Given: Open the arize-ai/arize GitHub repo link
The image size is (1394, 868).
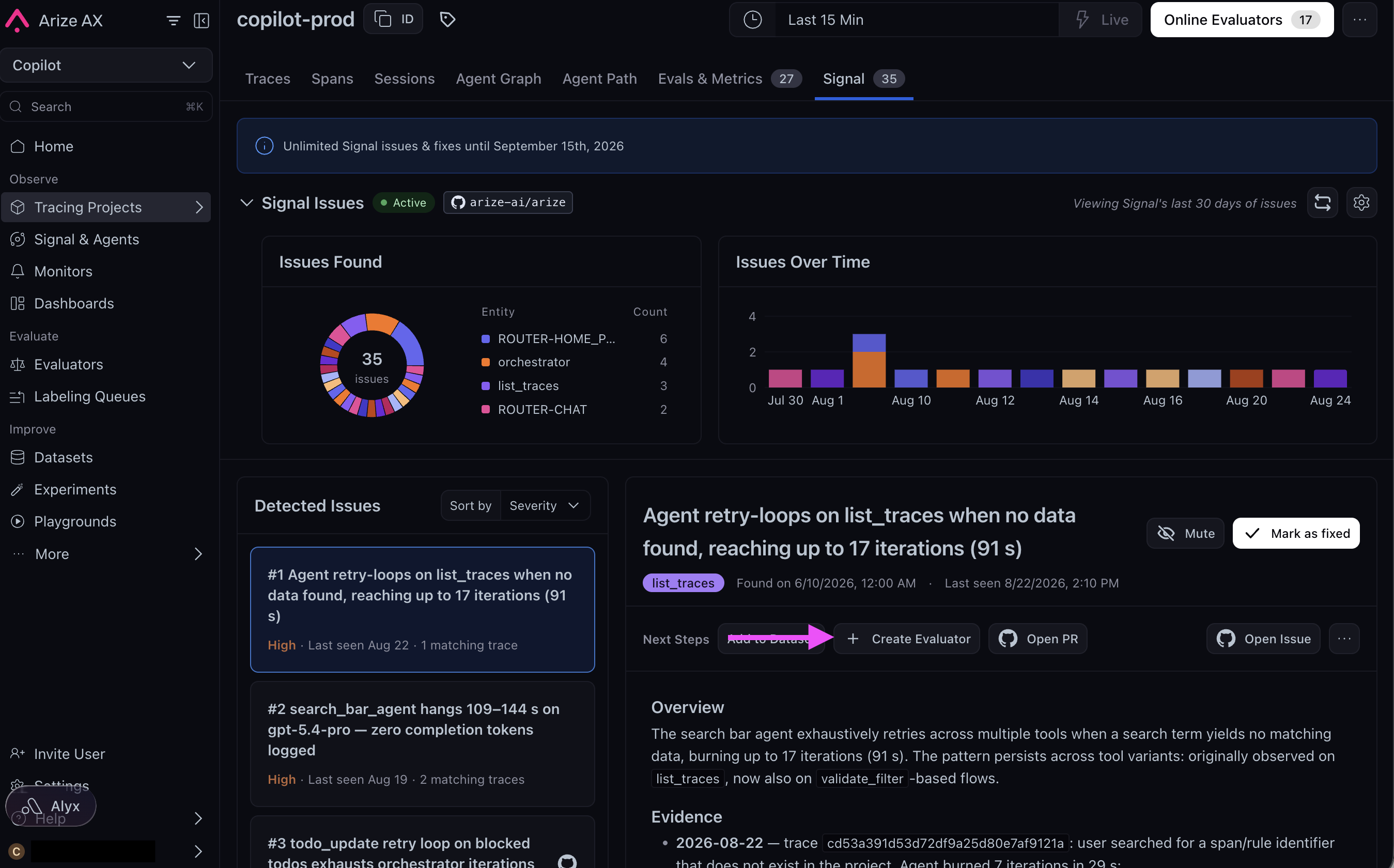Looking at the screenshot, I should [x=508, y=203].
